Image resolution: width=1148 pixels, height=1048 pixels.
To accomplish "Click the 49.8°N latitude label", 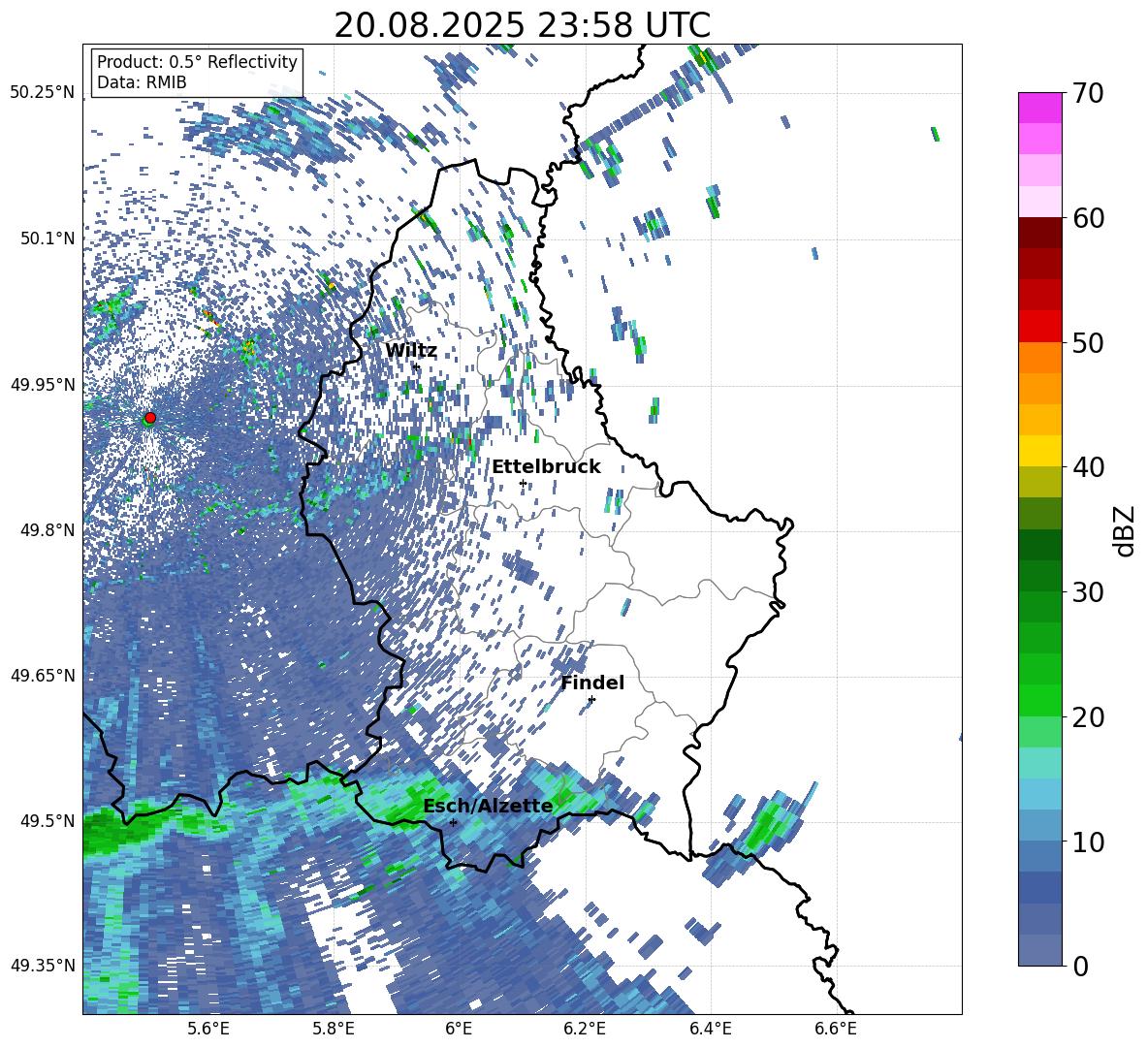I will 48,530.
